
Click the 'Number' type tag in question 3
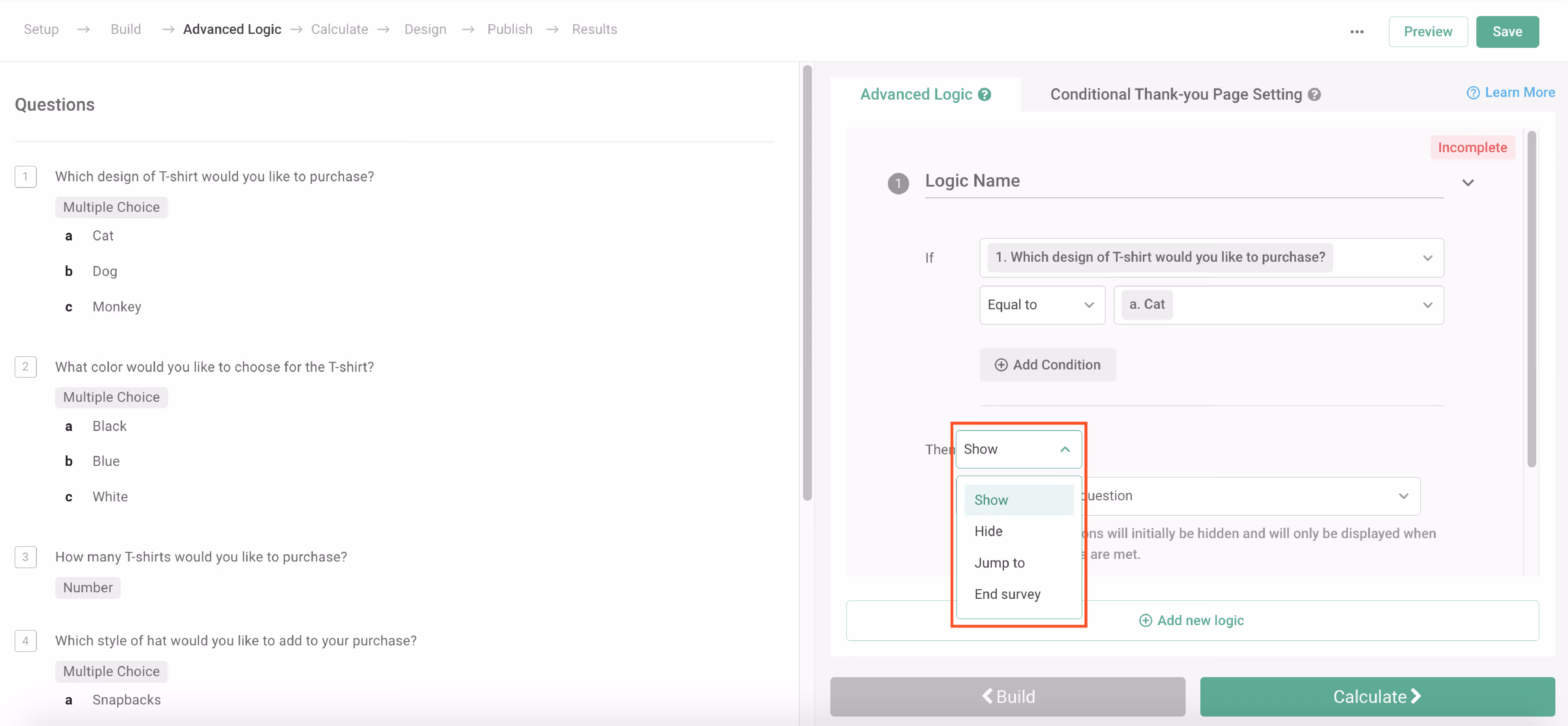88,588
